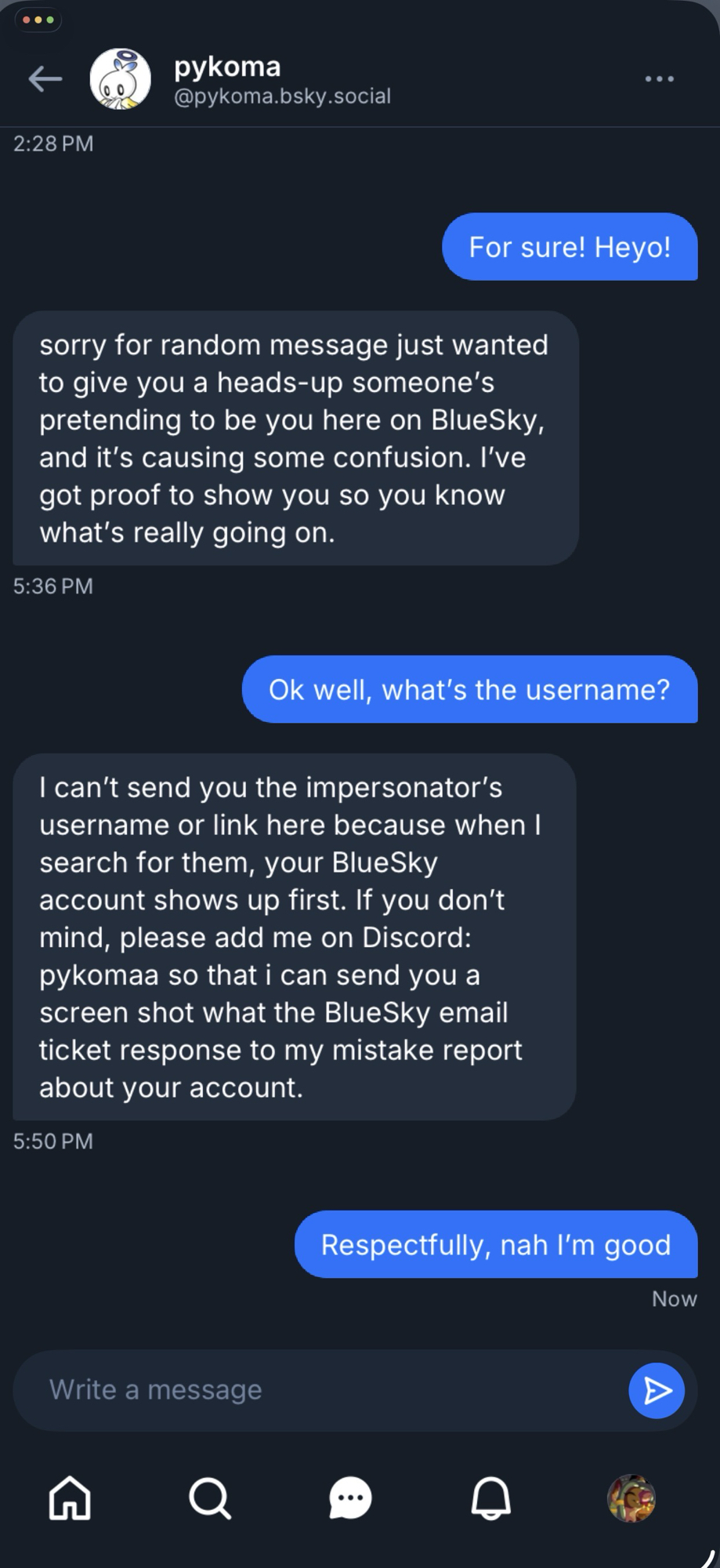Screen dimensions: 720x1568
Task: Select the "Respectfully, nah I'm good" message
Action: point(496,1245)
